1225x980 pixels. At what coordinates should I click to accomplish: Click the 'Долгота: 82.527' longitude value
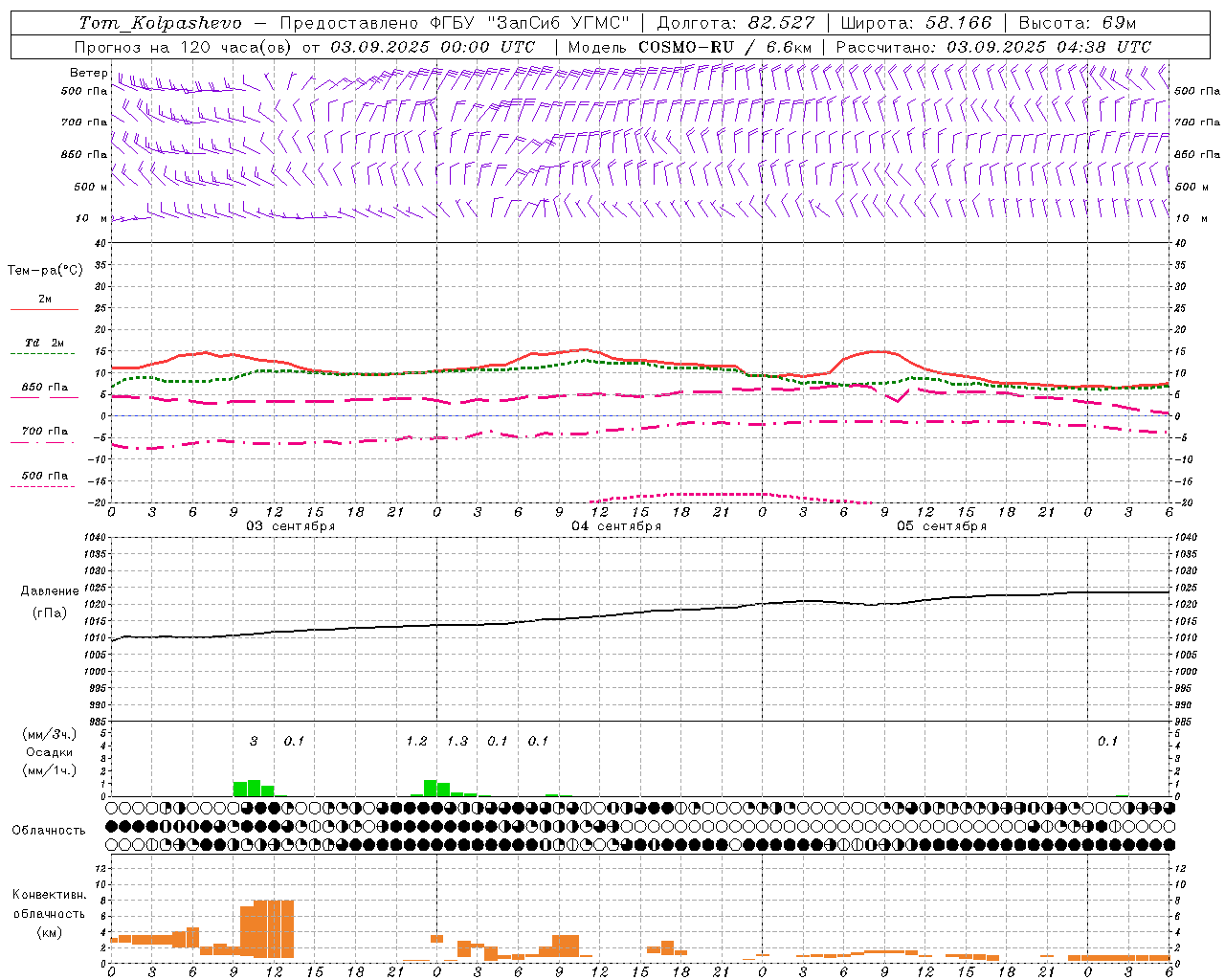point(735,23)
